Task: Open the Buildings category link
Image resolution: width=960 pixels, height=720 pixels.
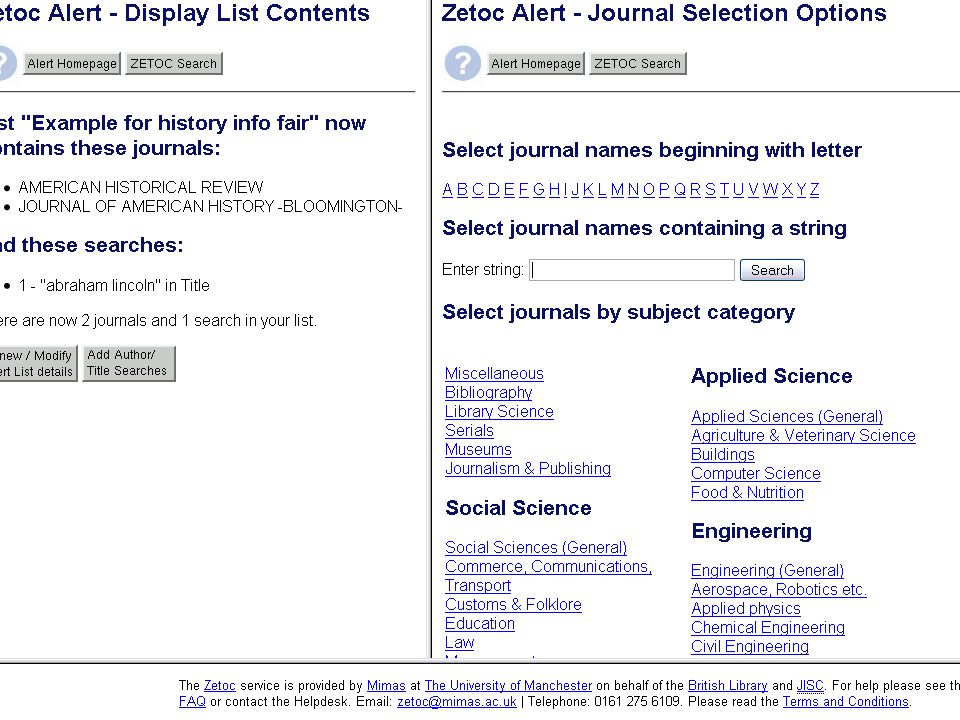Action: (722, 454)
